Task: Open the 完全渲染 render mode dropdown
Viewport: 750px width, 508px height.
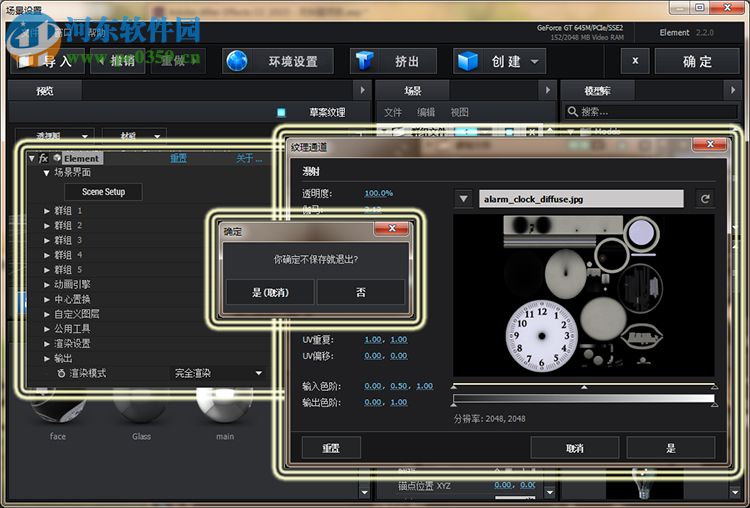Action: click(218, 373)
